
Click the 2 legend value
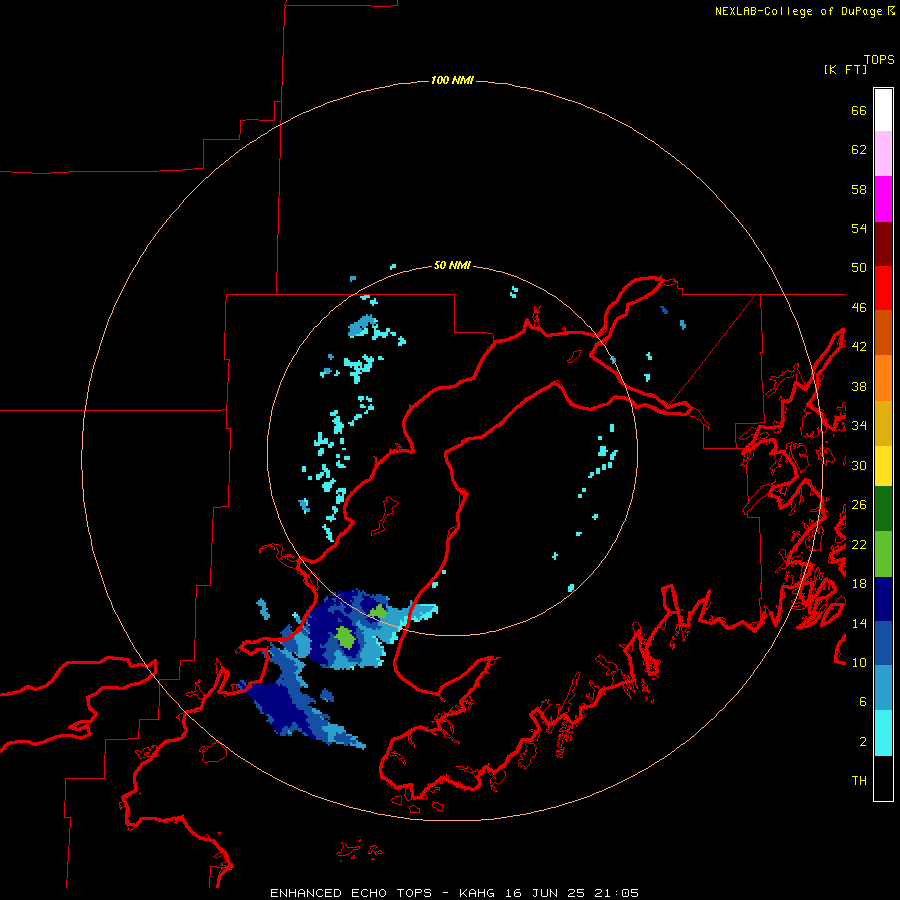tap(863, 742)
